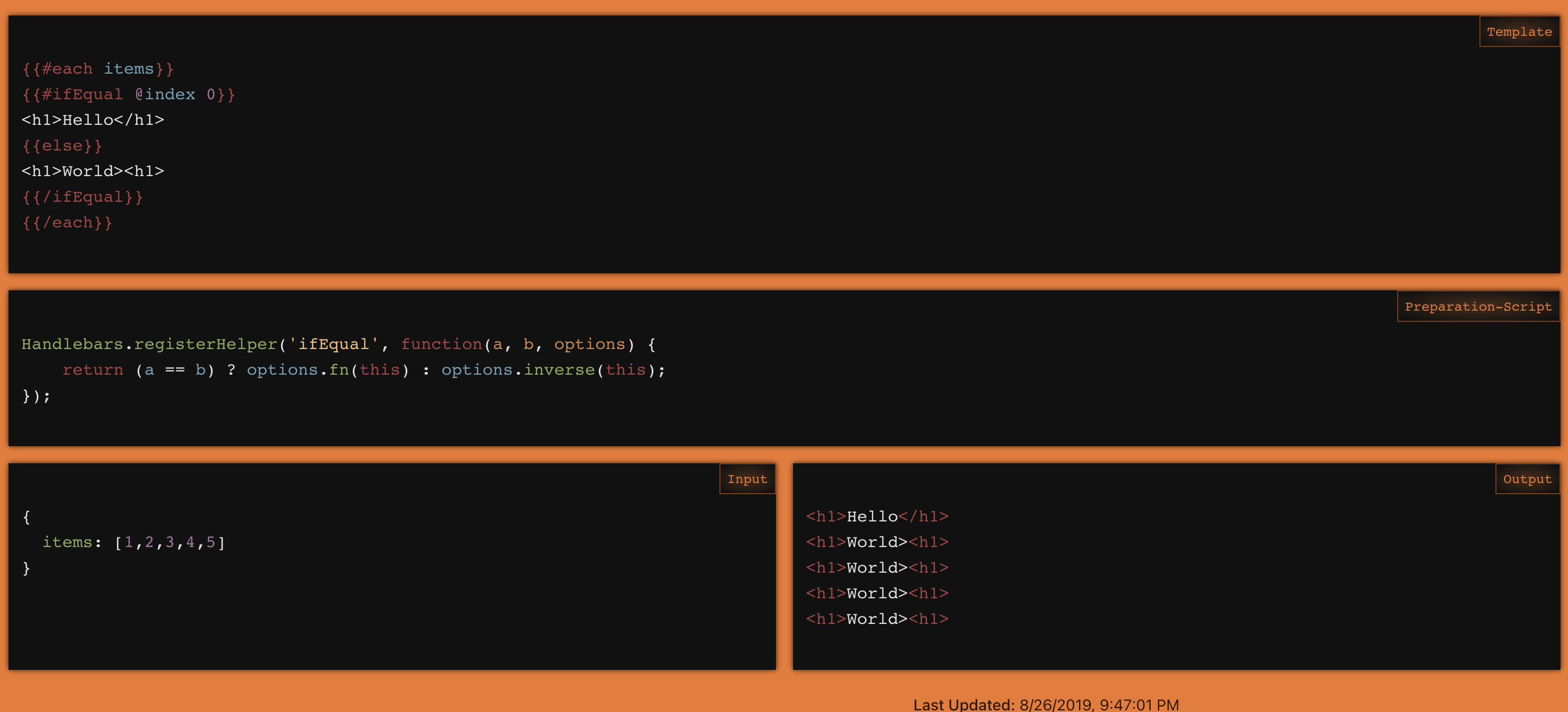This screenshot has height=712, width=1568.
Task: Click options.fn(this) in script
Action: tap(328, 370)
